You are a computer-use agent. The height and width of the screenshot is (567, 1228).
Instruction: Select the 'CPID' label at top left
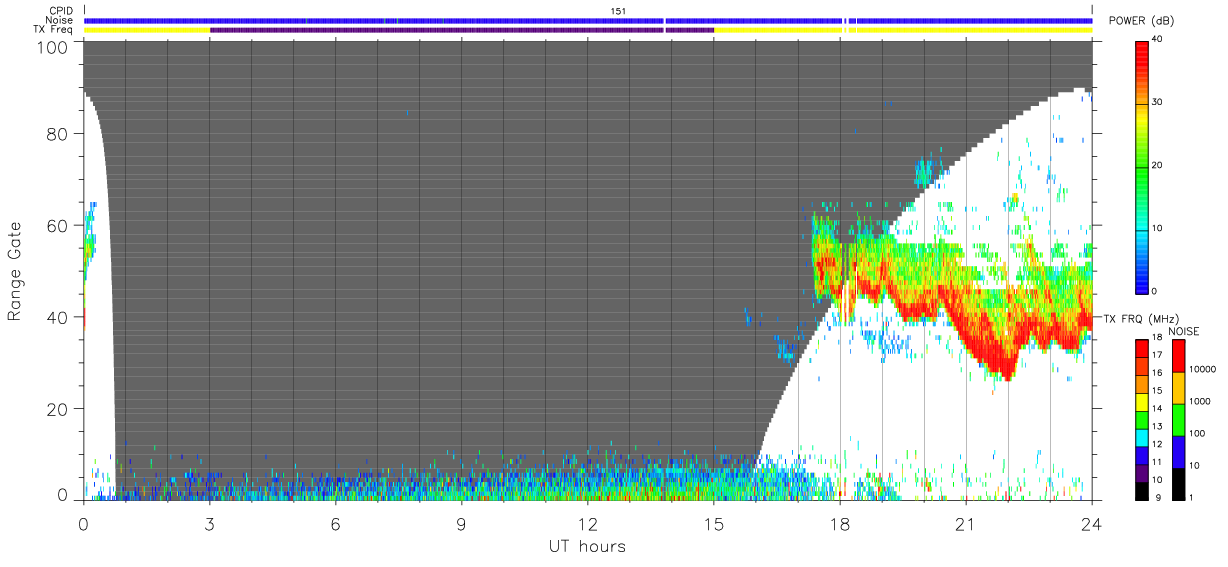point(62,10)
